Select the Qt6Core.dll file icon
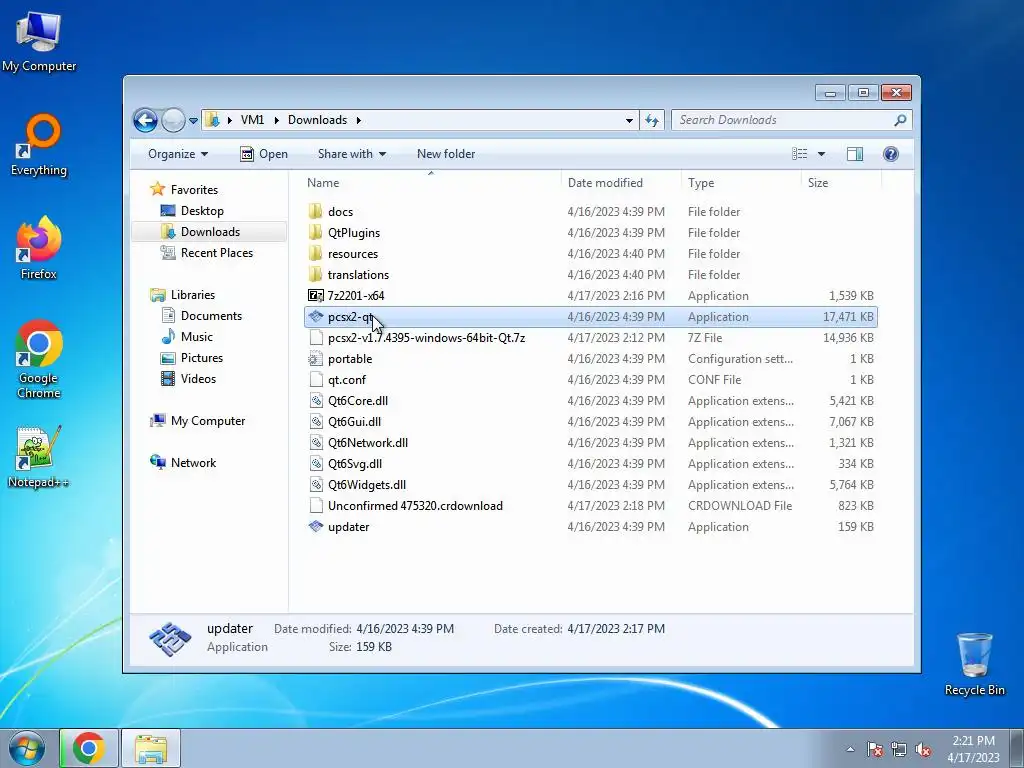This screenshot has height=768, width=1024. click(x=316, y=400)
